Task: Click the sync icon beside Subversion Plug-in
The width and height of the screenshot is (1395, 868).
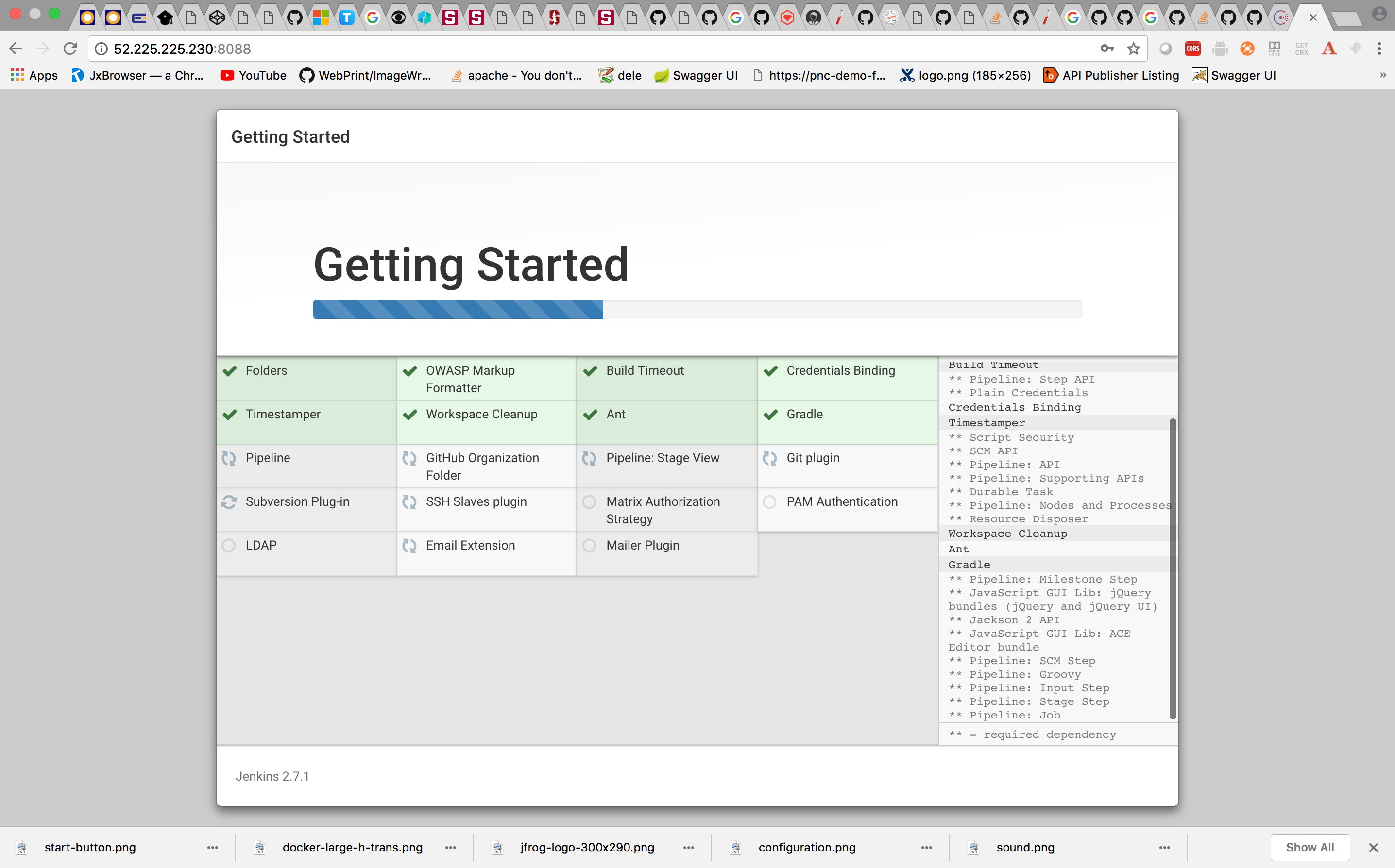Action: click(x=229, y=502)
